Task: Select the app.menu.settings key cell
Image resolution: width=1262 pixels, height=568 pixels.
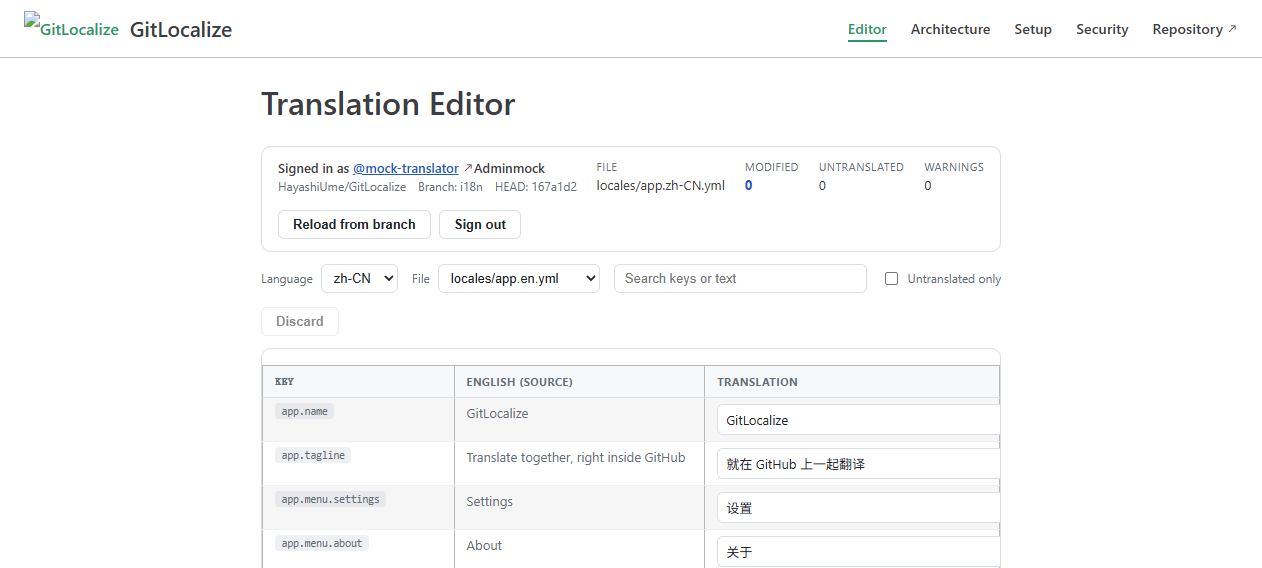Action: tap(358, 508)
